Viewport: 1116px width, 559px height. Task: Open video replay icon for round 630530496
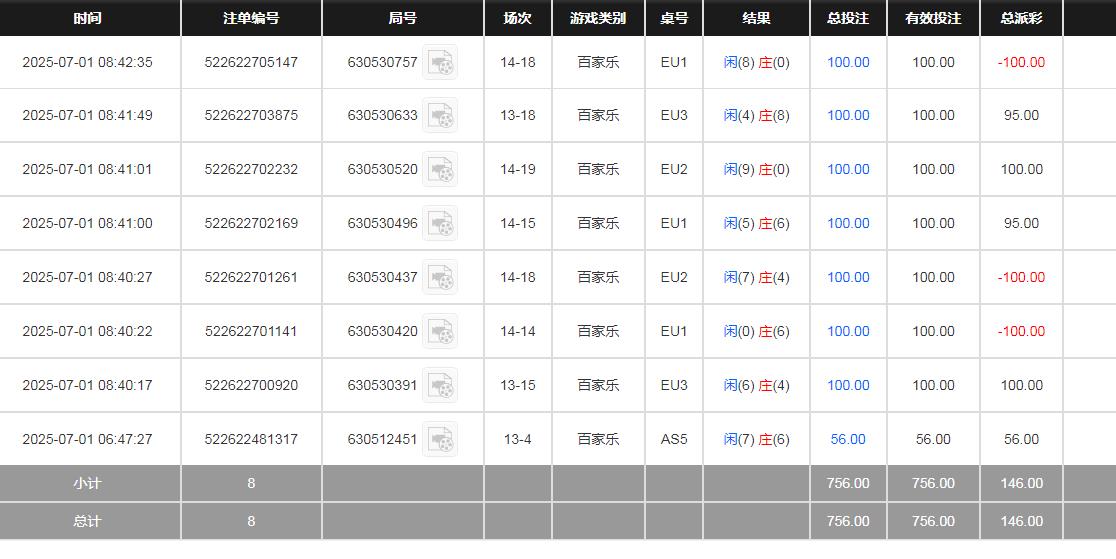439,224
